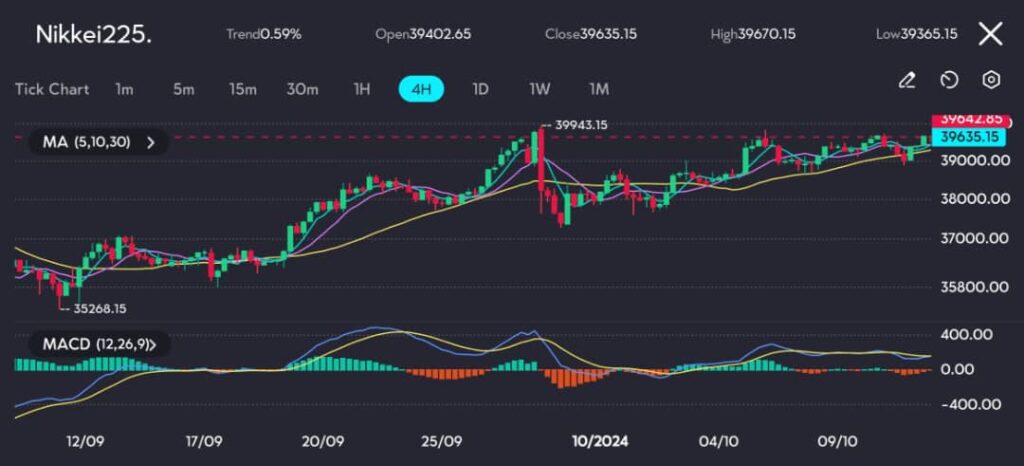Switch to Tick Chart view
Screen dimensions: 1024x466
click(52, 89)
